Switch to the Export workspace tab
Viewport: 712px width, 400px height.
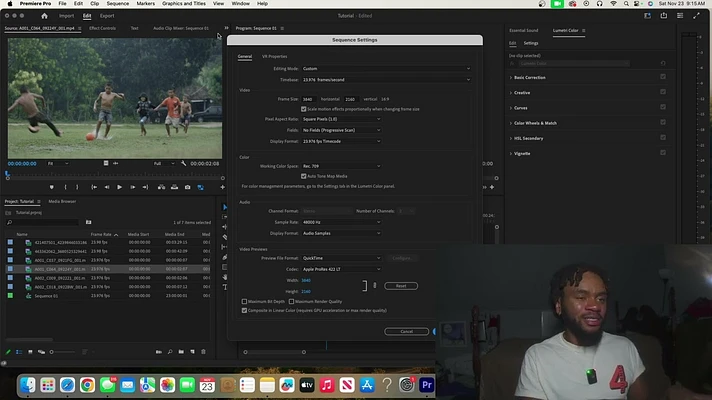click(107, 16)
